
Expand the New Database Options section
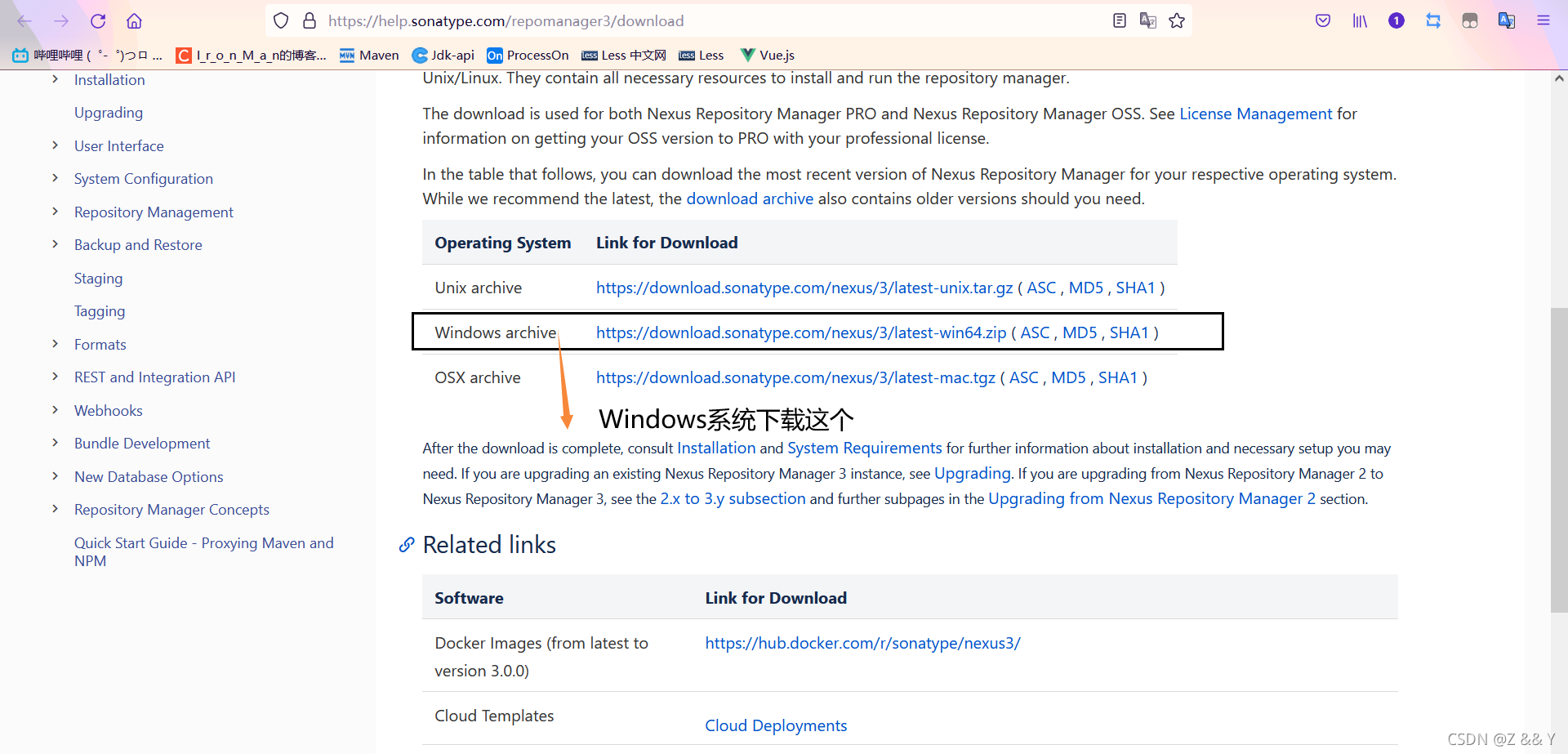click(x=55, y=476)
